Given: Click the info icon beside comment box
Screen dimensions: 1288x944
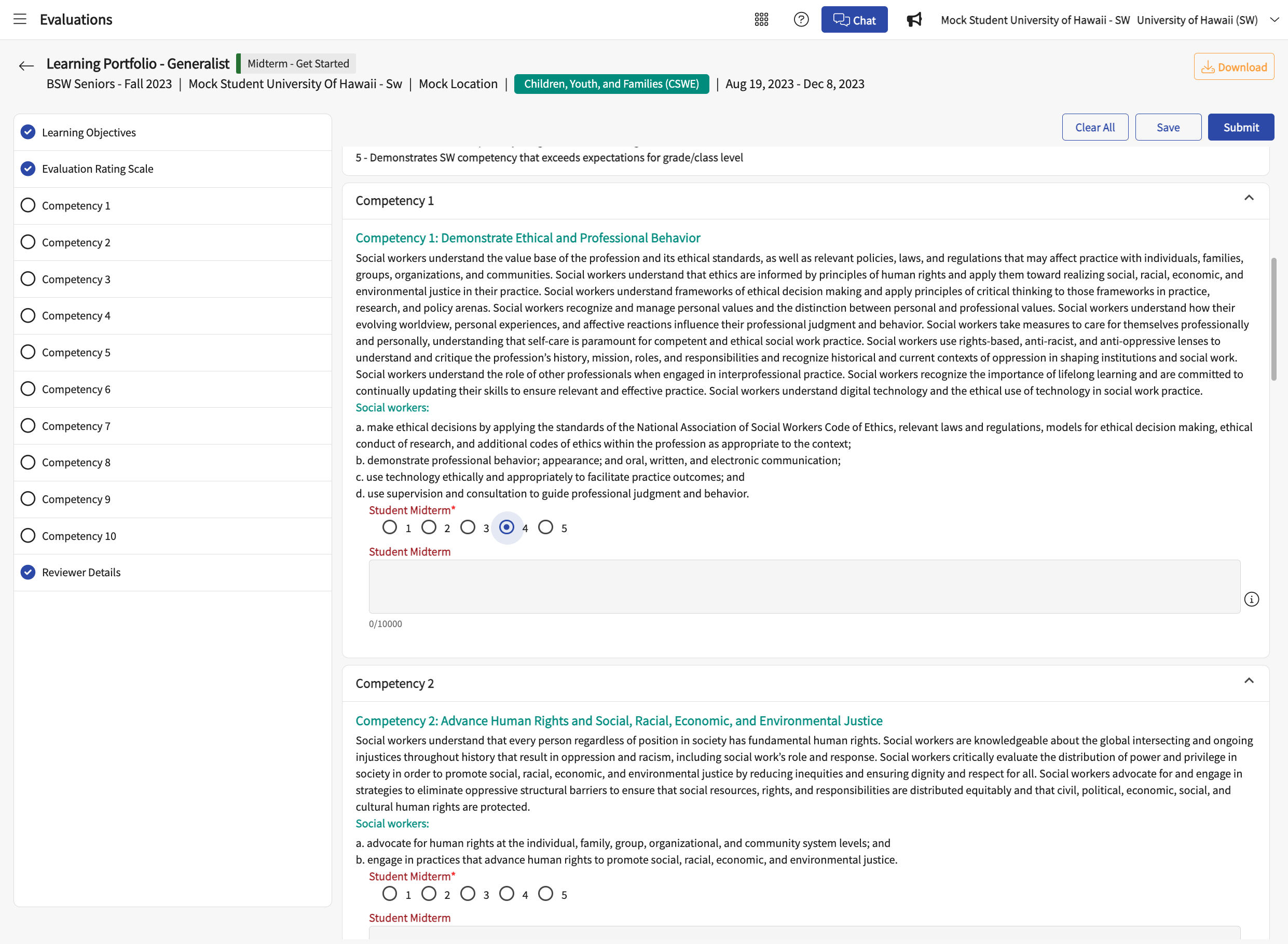Looking at the screenshot, I should coord(1251,600).
